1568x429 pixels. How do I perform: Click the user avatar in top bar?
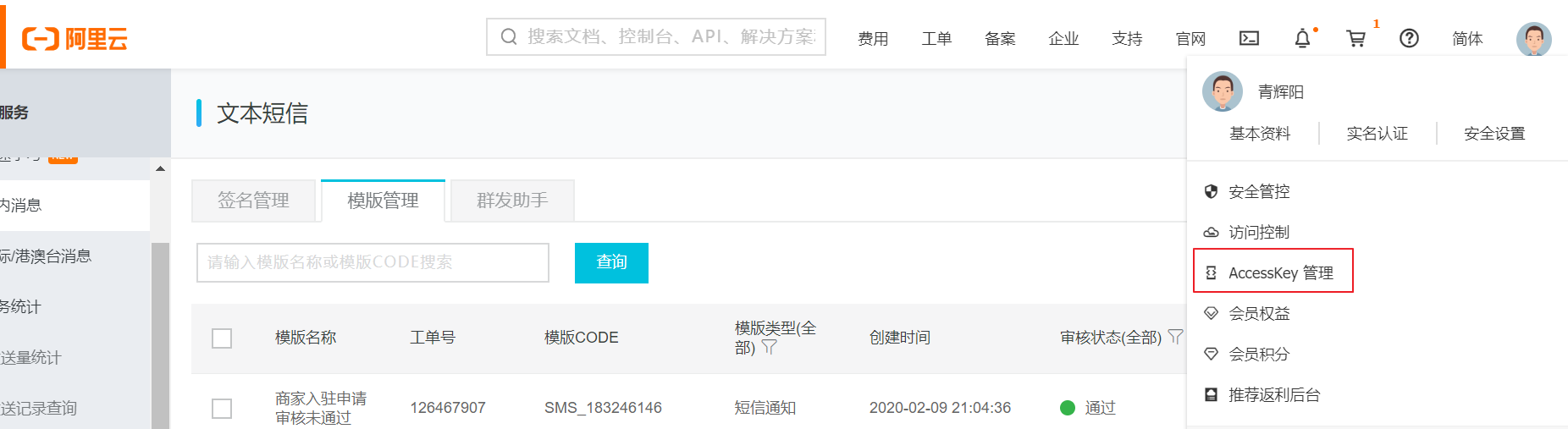(1533, 39)
